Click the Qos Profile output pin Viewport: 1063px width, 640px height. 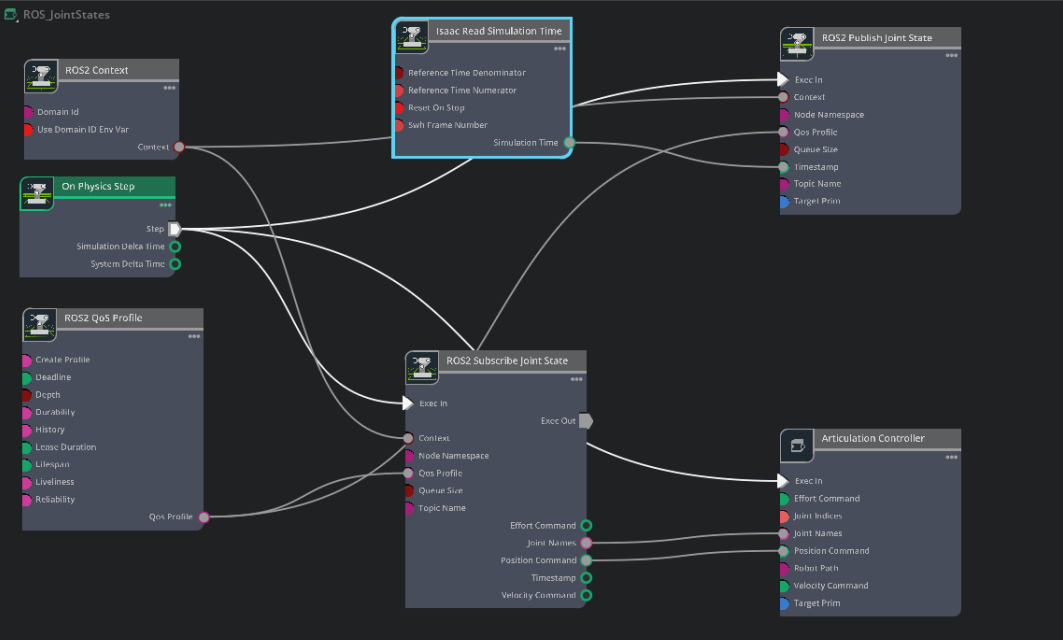pyautogui.click(x=203, y=517)
